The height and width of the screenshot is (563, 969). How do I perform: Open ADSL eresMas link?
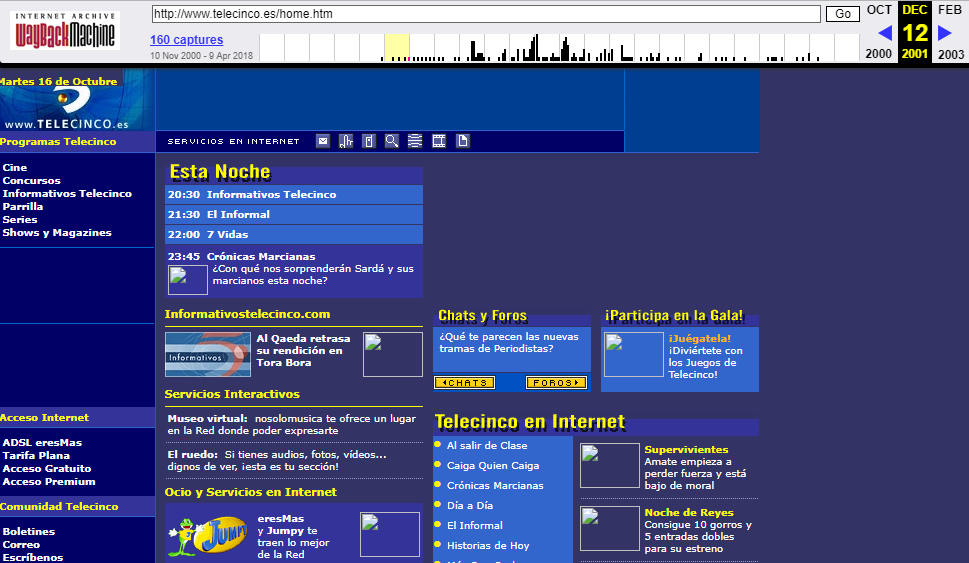(x=42, y=442)
